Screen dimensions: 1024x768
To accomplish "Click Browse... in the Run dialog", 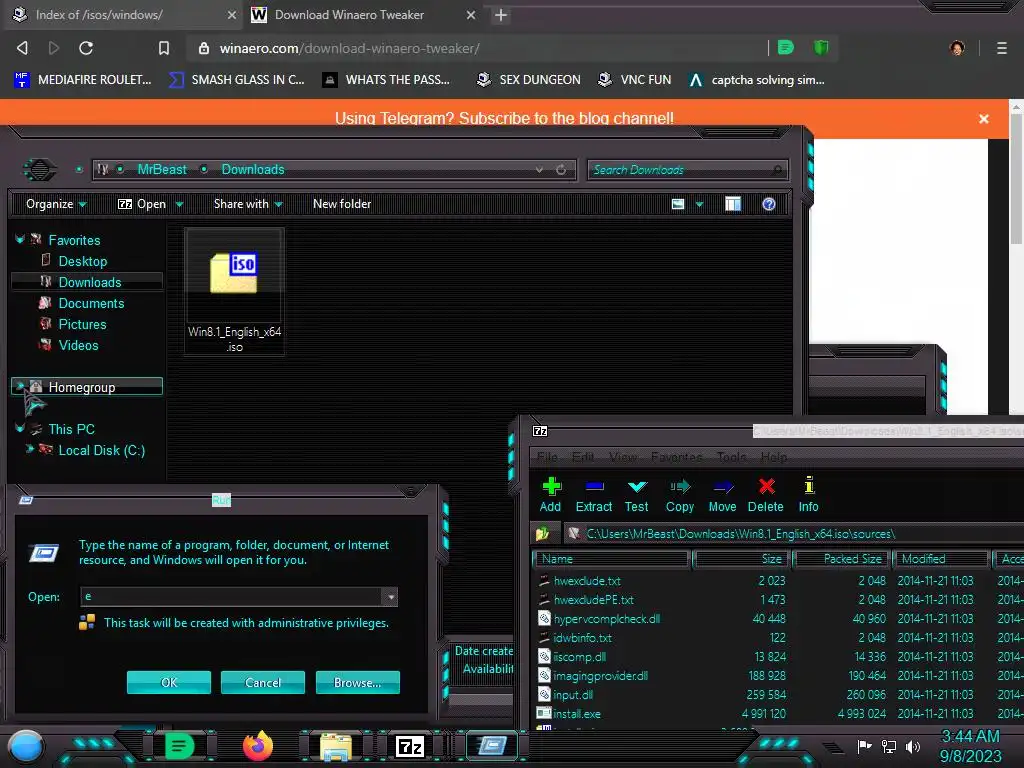I will (357, 682).
